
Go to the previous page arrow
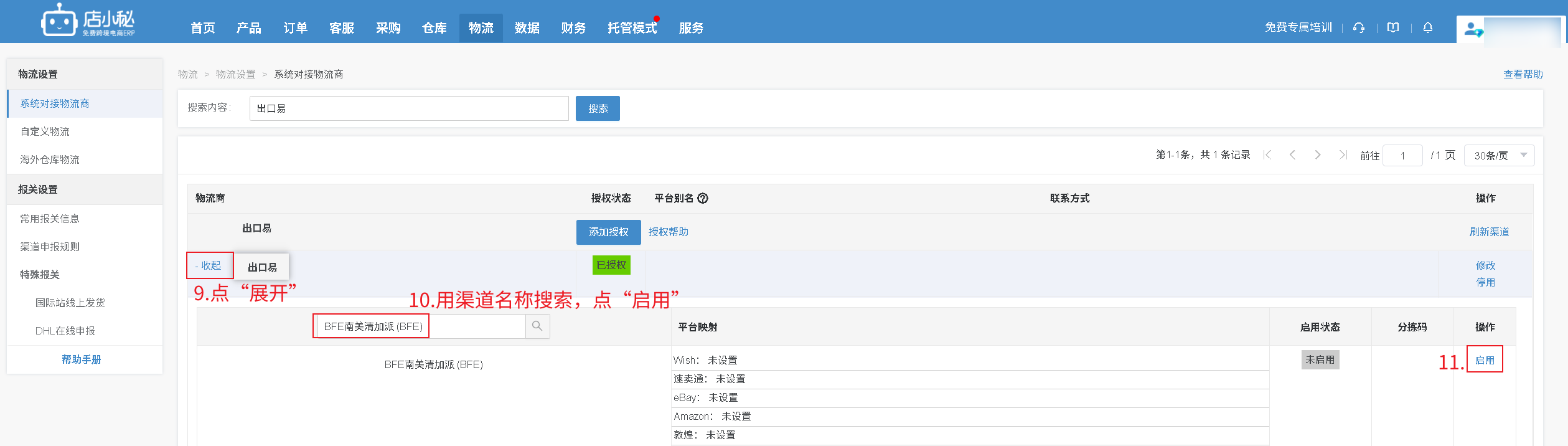1292,155
